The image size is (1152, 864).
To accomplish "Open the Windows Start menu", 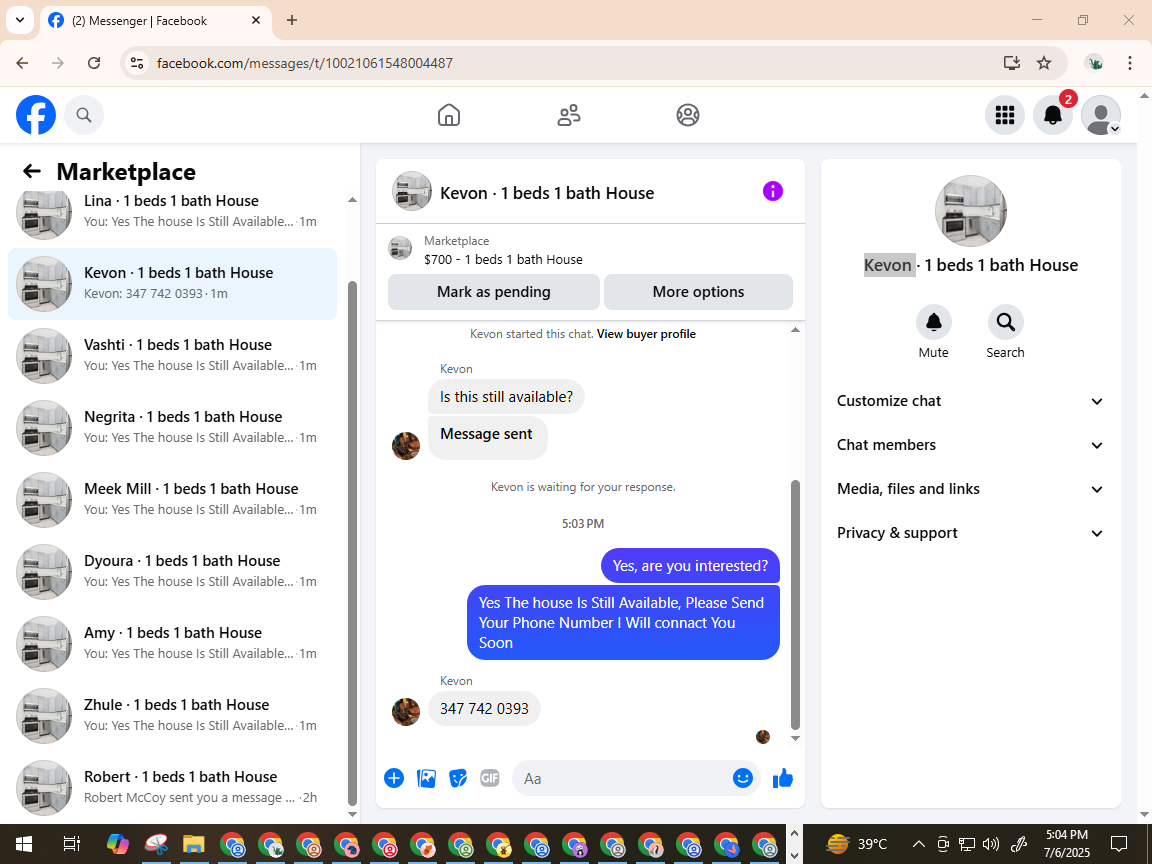I will 24,844.
